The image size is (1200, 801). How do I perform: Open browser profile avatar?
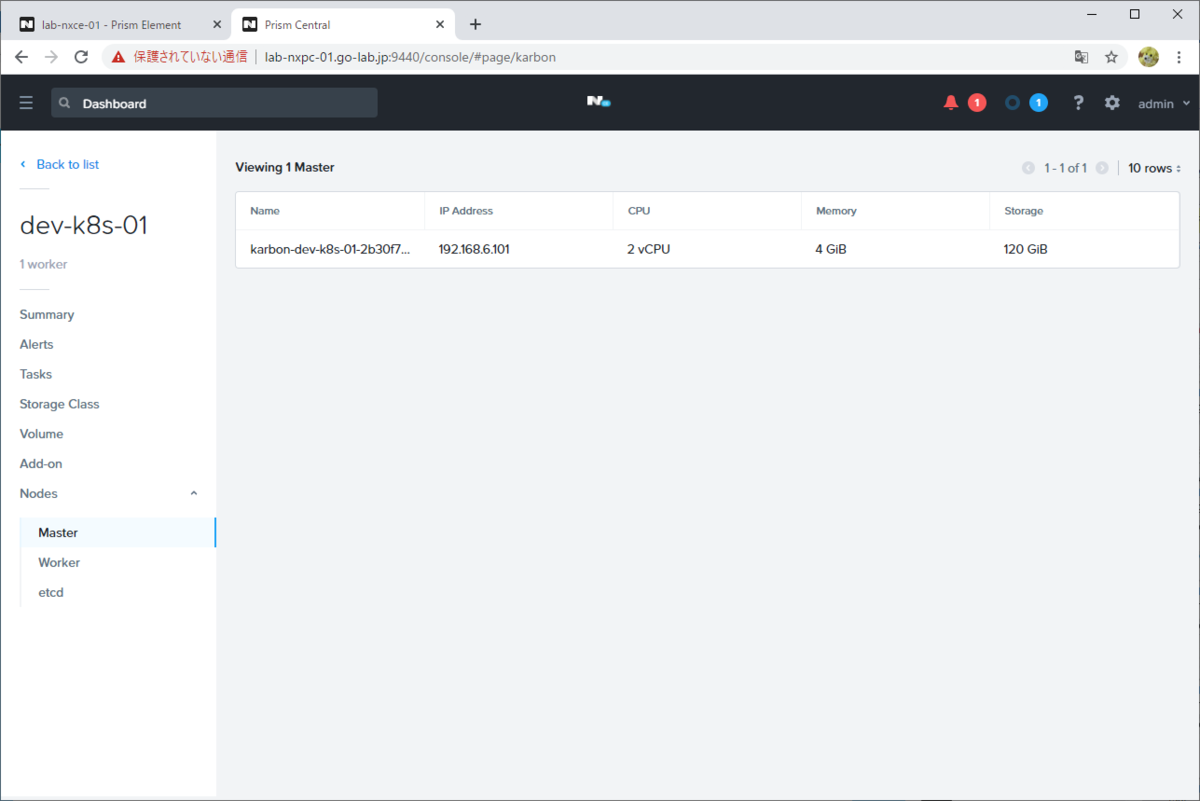tap(1148, 57)
